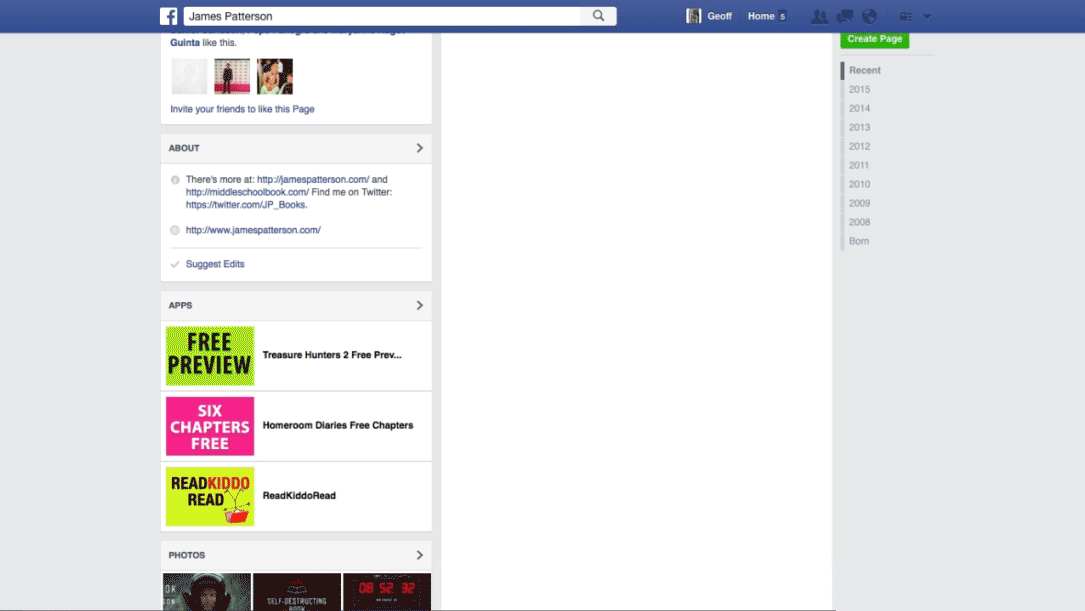Open the messages icon in the top bar

(x=843, y=16)
